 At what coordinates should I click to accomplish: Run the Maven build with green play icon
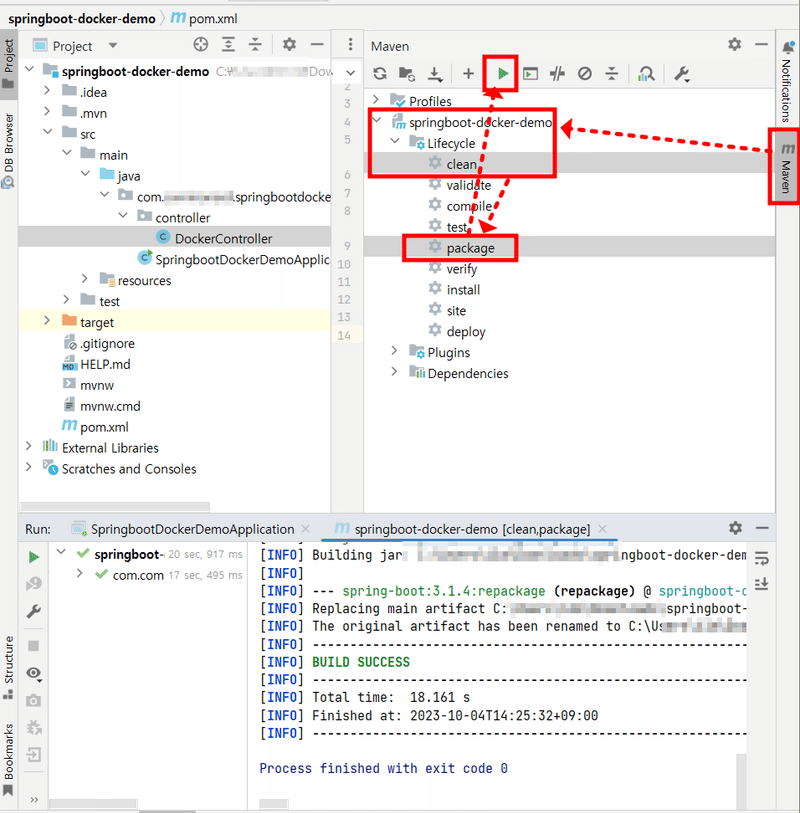click(x=502, y=74)
